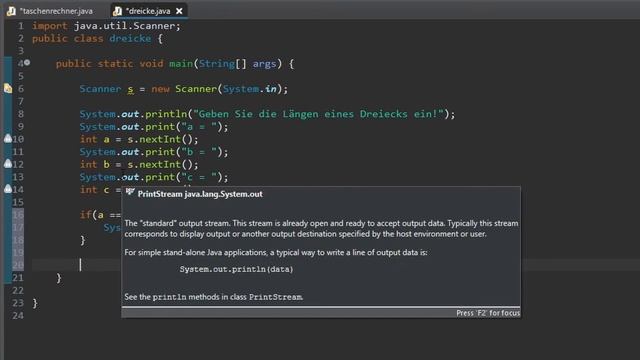640x360 pixels.
Task: Click line number 3 in the gutter
Action: pos(21,51)
